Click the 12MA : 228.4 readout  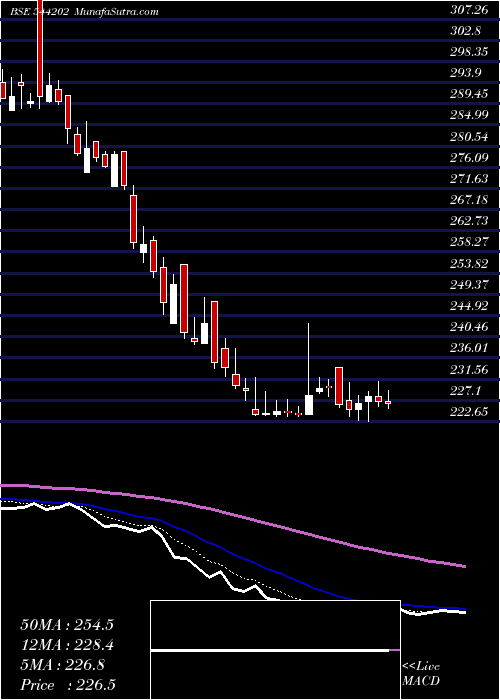point(67,645)
